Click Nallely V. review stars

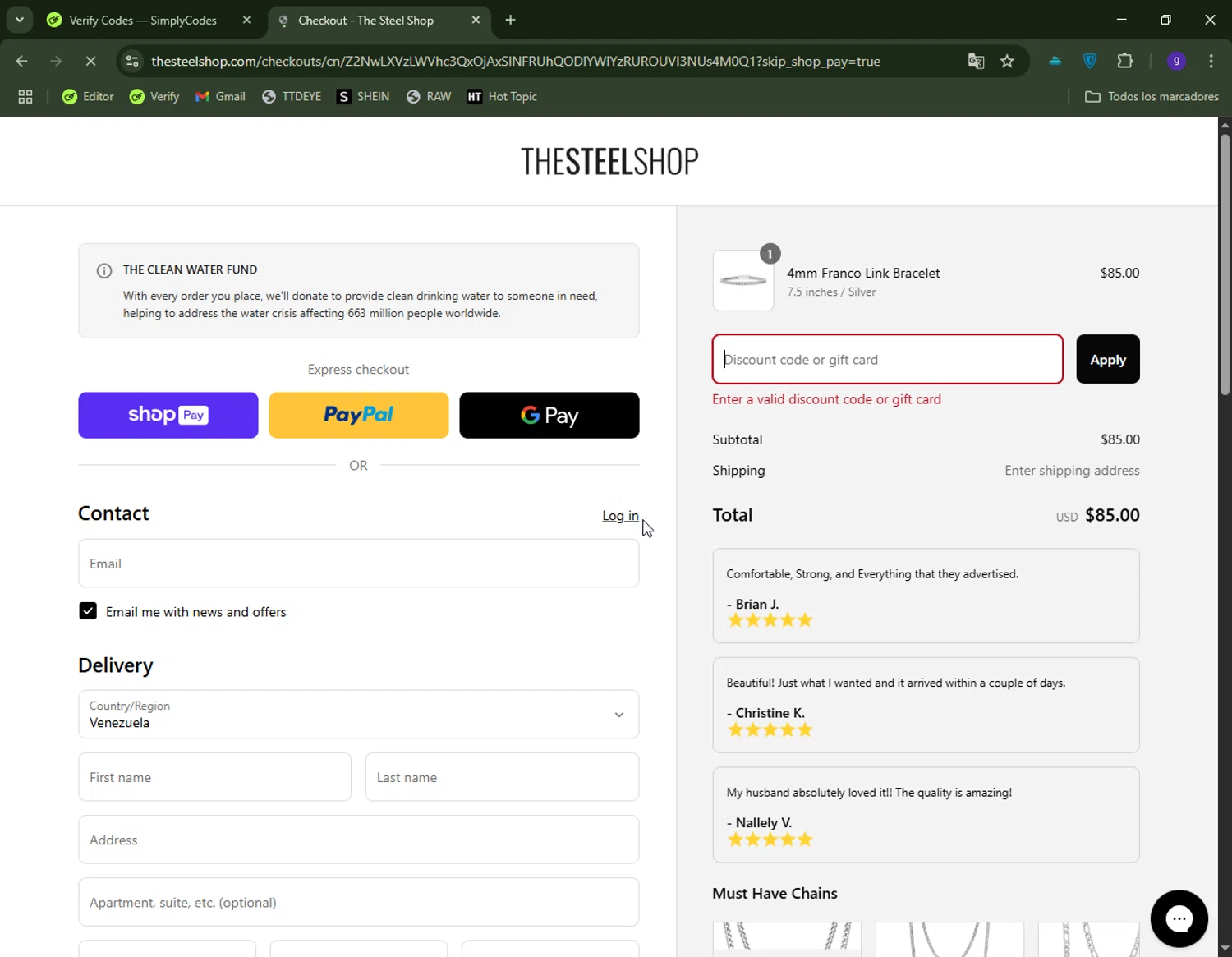770,840
